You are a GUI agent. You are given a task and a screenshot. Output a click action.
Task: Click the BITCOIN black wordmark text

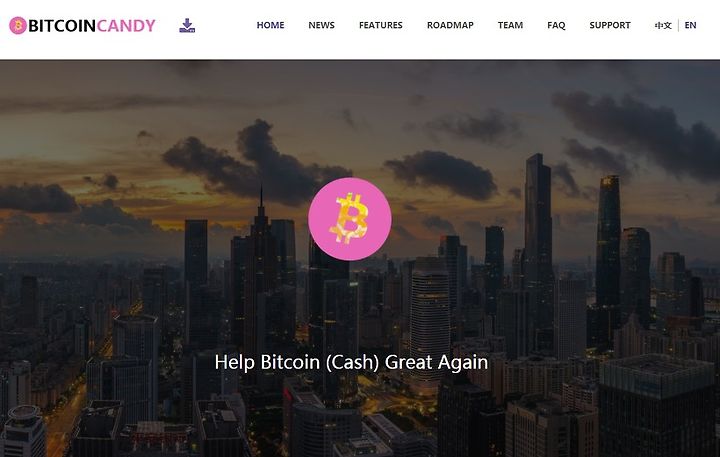point(62,26)
